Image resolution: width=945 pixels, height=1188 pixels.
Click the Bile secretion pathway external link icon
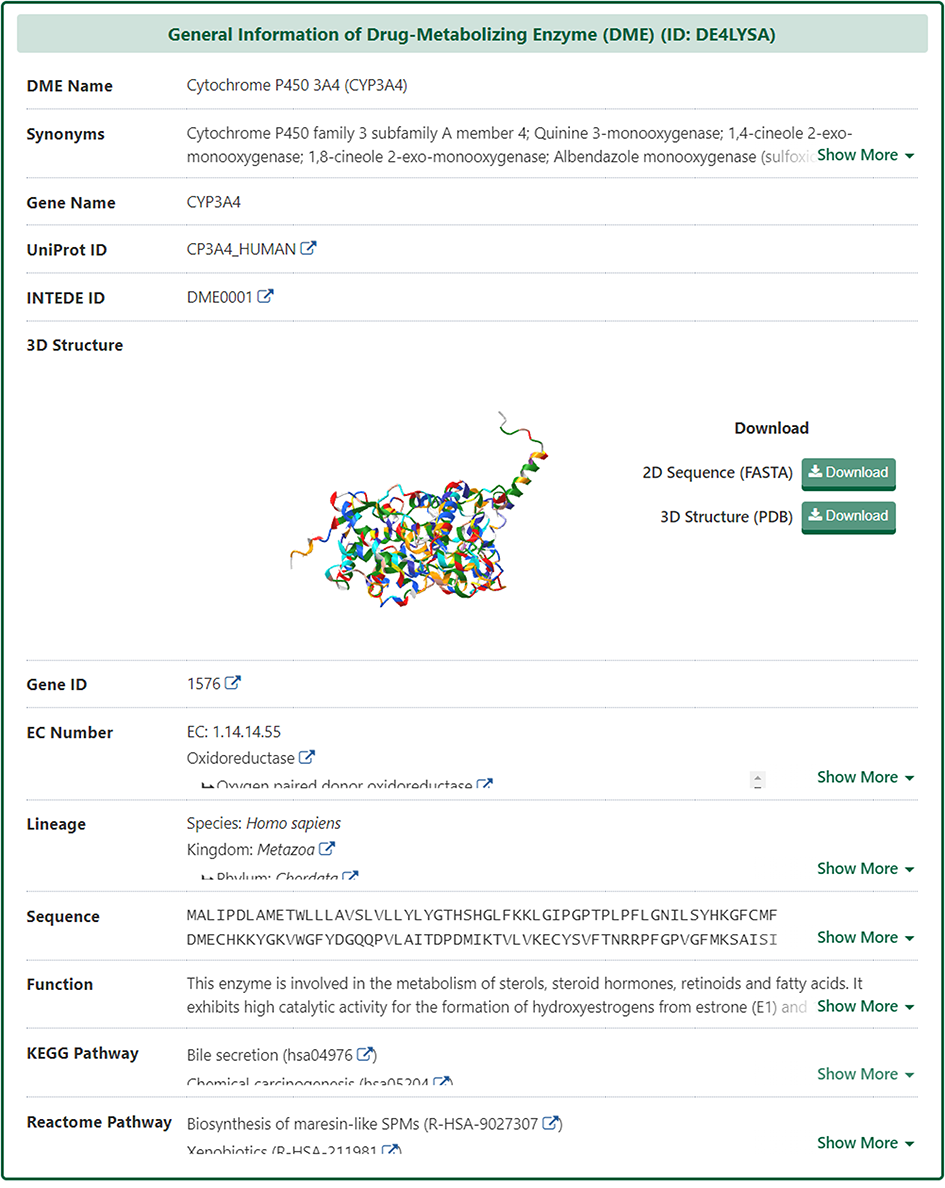(366, 1054)
